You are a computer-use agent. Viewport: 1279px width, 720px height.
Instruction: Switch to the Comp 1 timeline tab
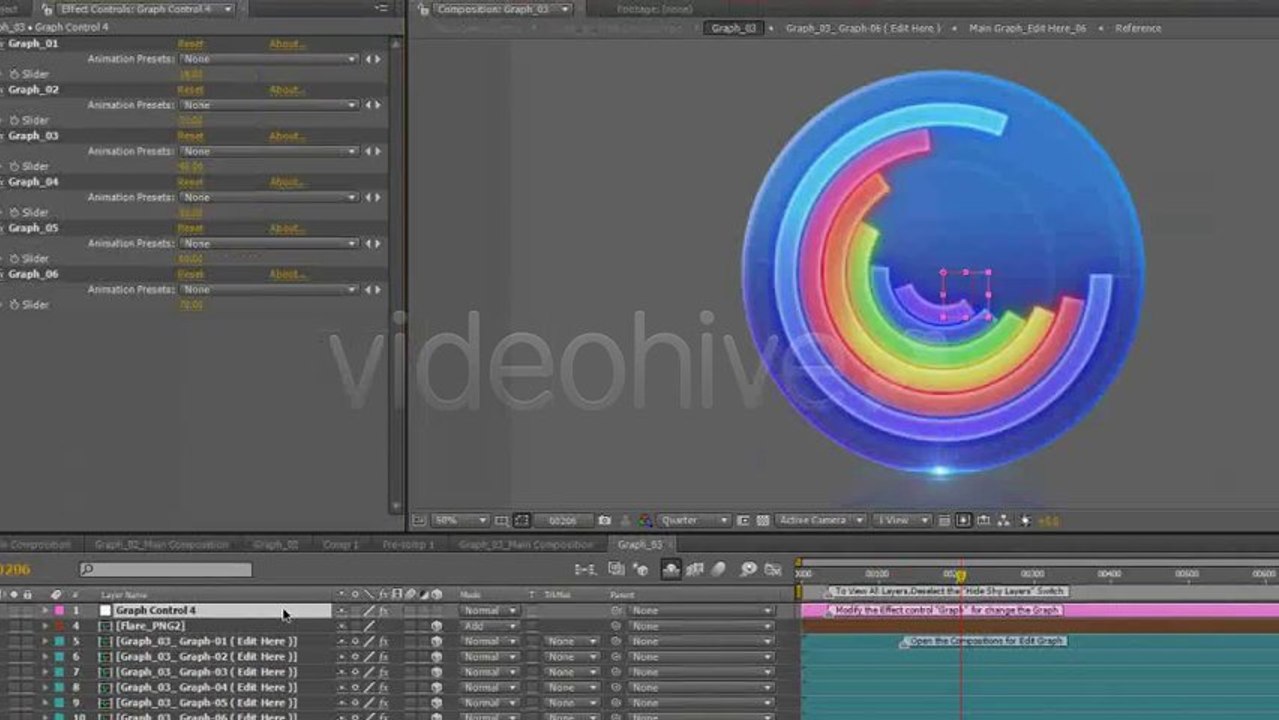coord(340,545)
